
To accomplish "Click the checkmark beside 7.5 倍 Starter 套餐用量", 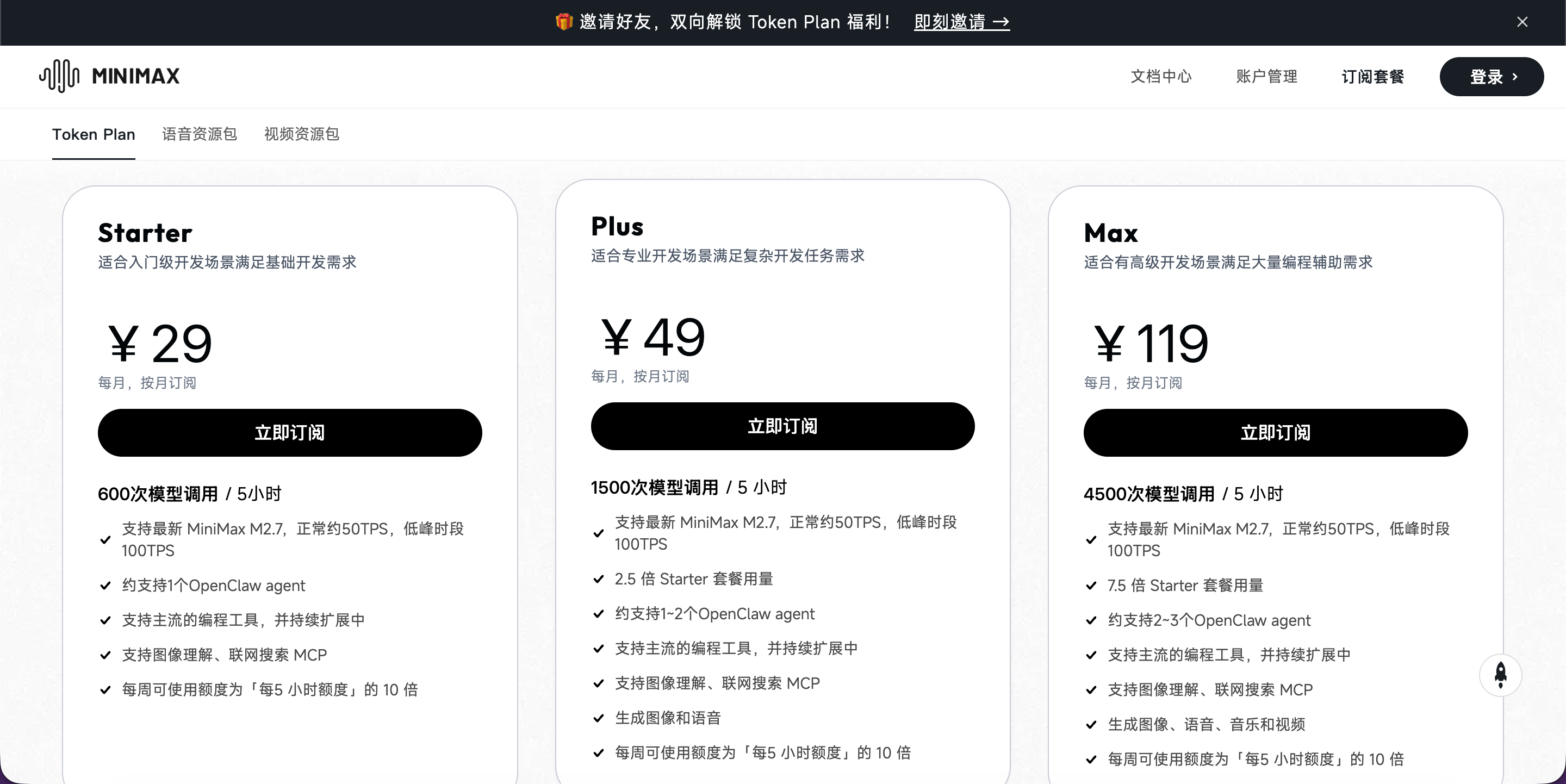I will click(x=1091, y=585).
